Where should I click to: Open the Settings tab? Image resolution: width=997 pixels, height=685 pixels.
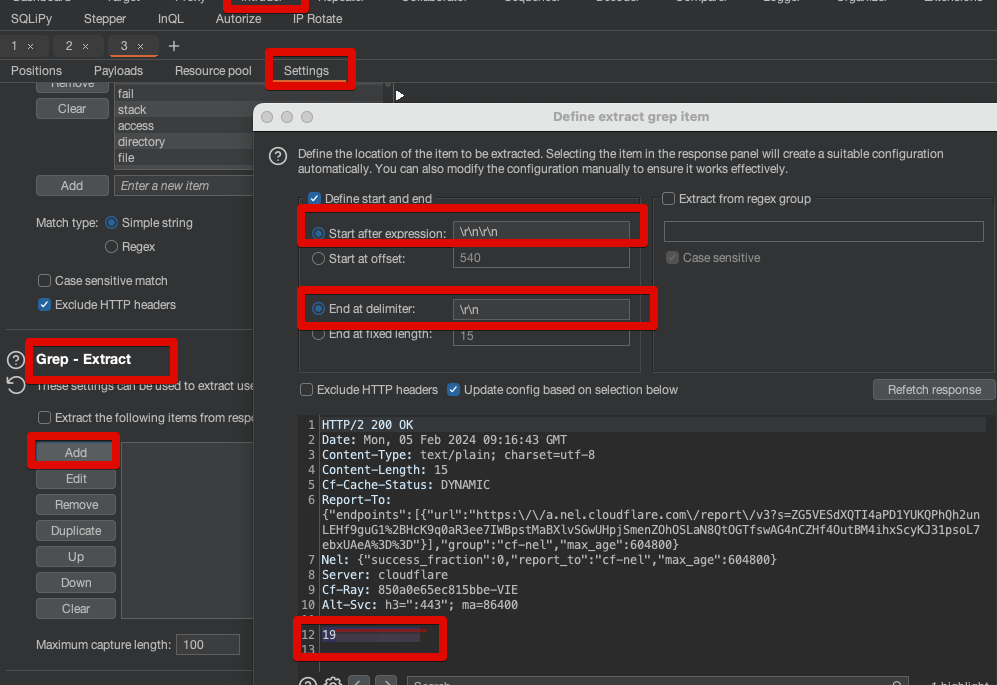point(306,71)
